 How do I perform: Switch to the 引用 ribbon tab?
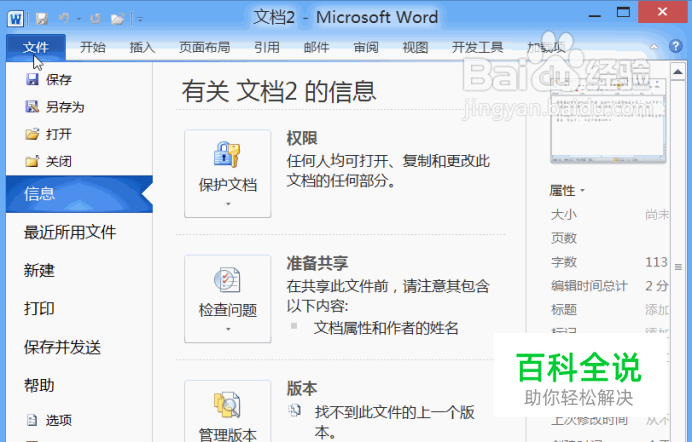coord(267,47)
